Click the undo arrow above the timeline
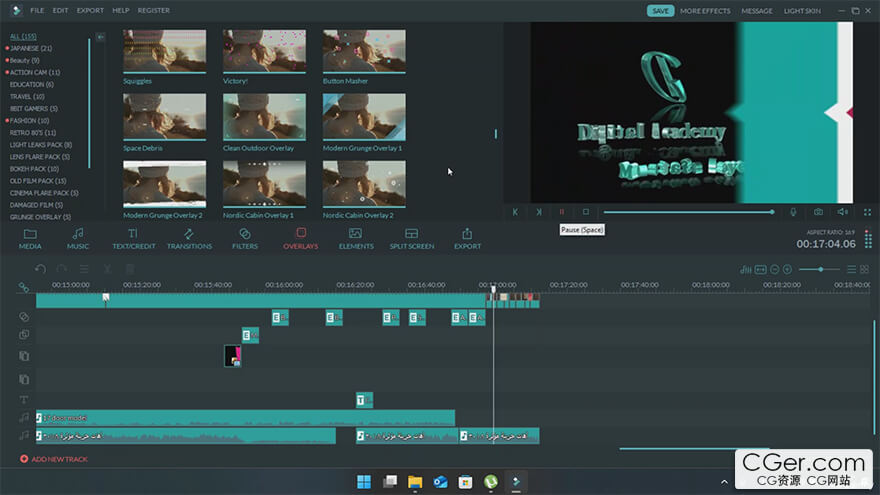 point(40,269)
